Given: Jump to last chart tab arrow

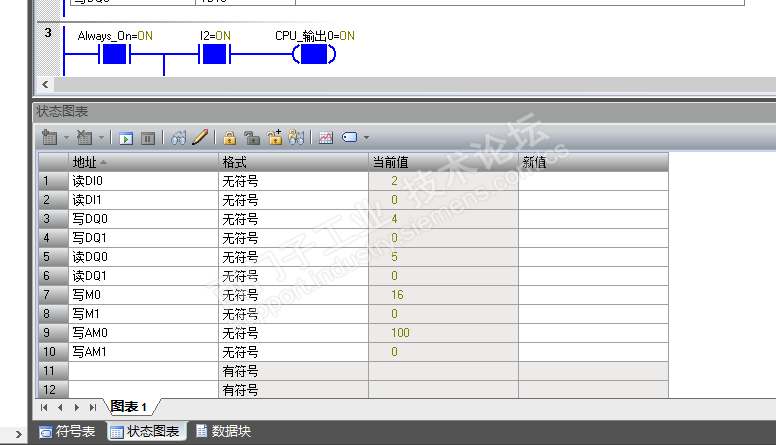Looking at the screenshot, I should (93, 407).
